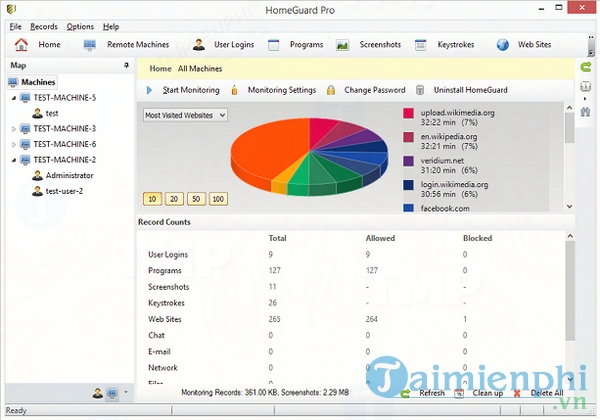Viewport: 600px width, 420px height.
Task: Expand the TEST-MACHINE-3 tree node
Action: 14,129
